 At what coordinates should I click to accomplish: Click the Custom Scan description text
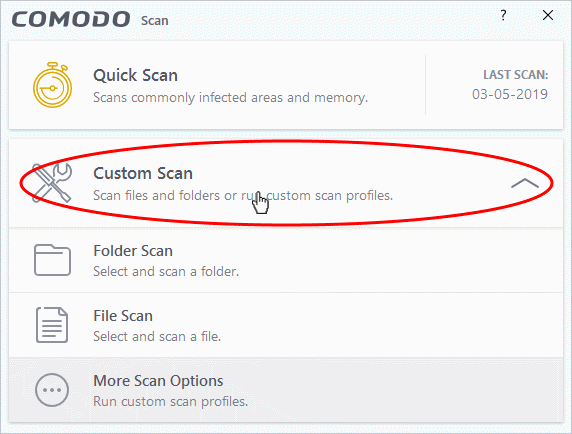(x=243, y=195)
